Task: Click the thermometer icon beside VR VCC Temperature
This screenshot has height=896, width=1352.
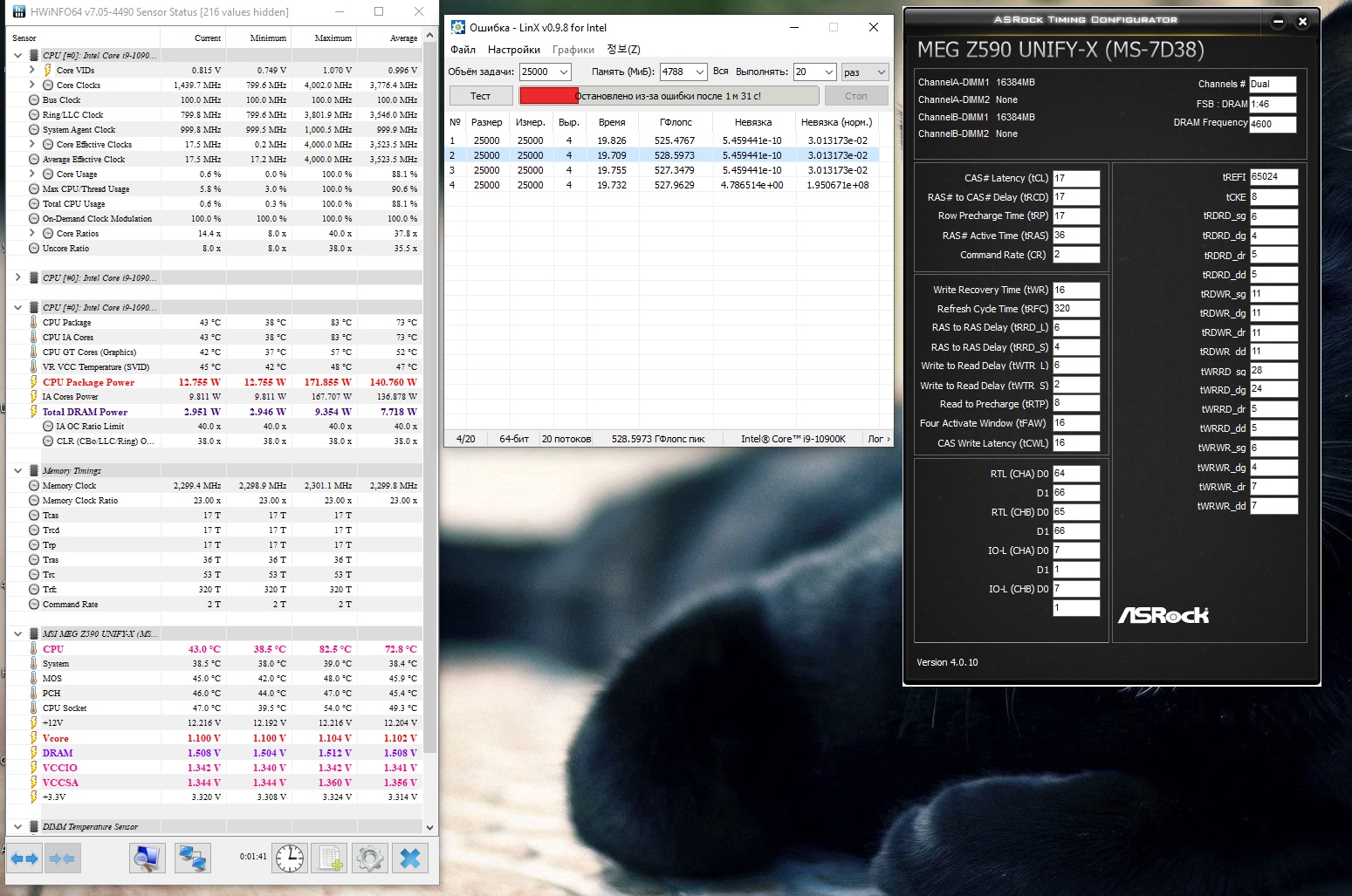Action: pos(33,367)
